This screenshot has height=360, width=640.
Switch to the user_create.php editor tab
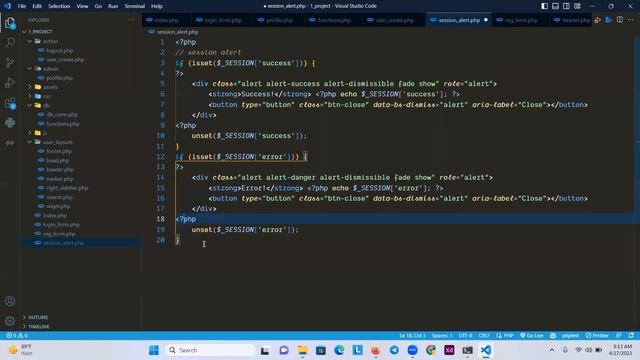point(394,20)
